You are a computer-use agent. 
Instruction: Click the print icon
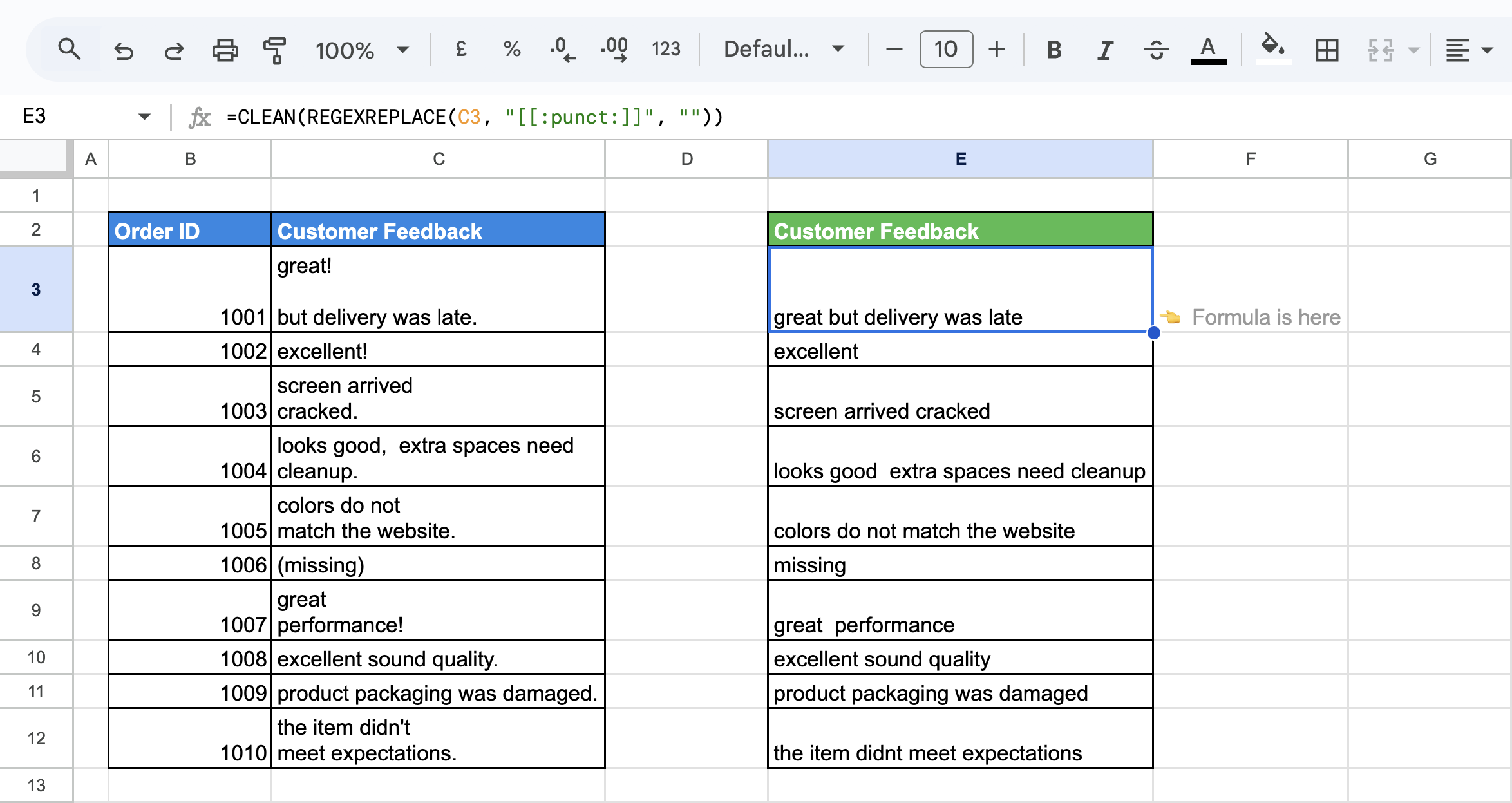coord(225,50)
